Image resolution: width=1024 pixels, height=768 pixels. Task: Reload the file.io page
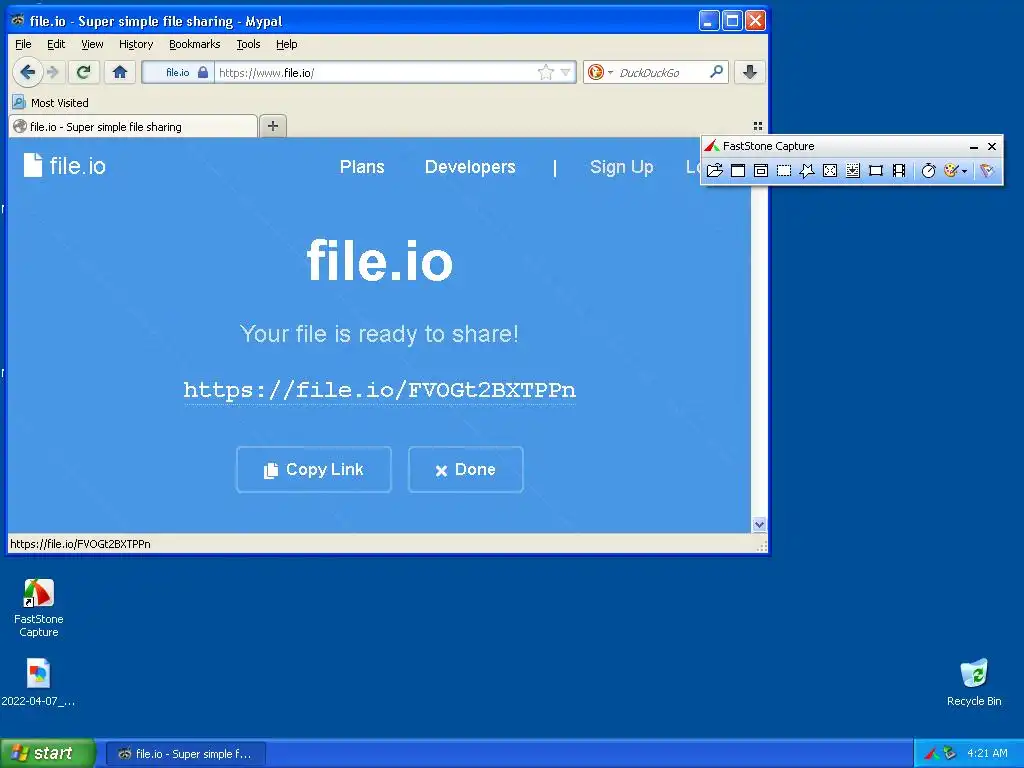(x=84, y=72)
